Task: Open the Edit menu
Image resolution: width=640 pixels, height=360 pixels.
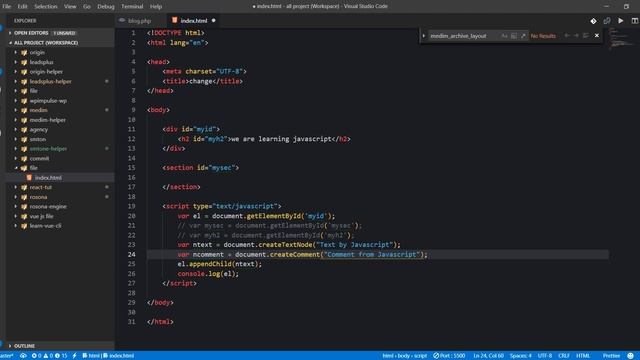Action: pos(22,7)
